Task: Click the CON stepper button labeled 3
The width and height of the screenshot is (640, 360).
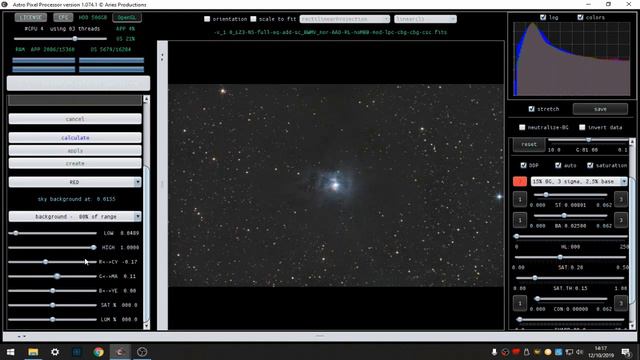Action: click(621, 304)
